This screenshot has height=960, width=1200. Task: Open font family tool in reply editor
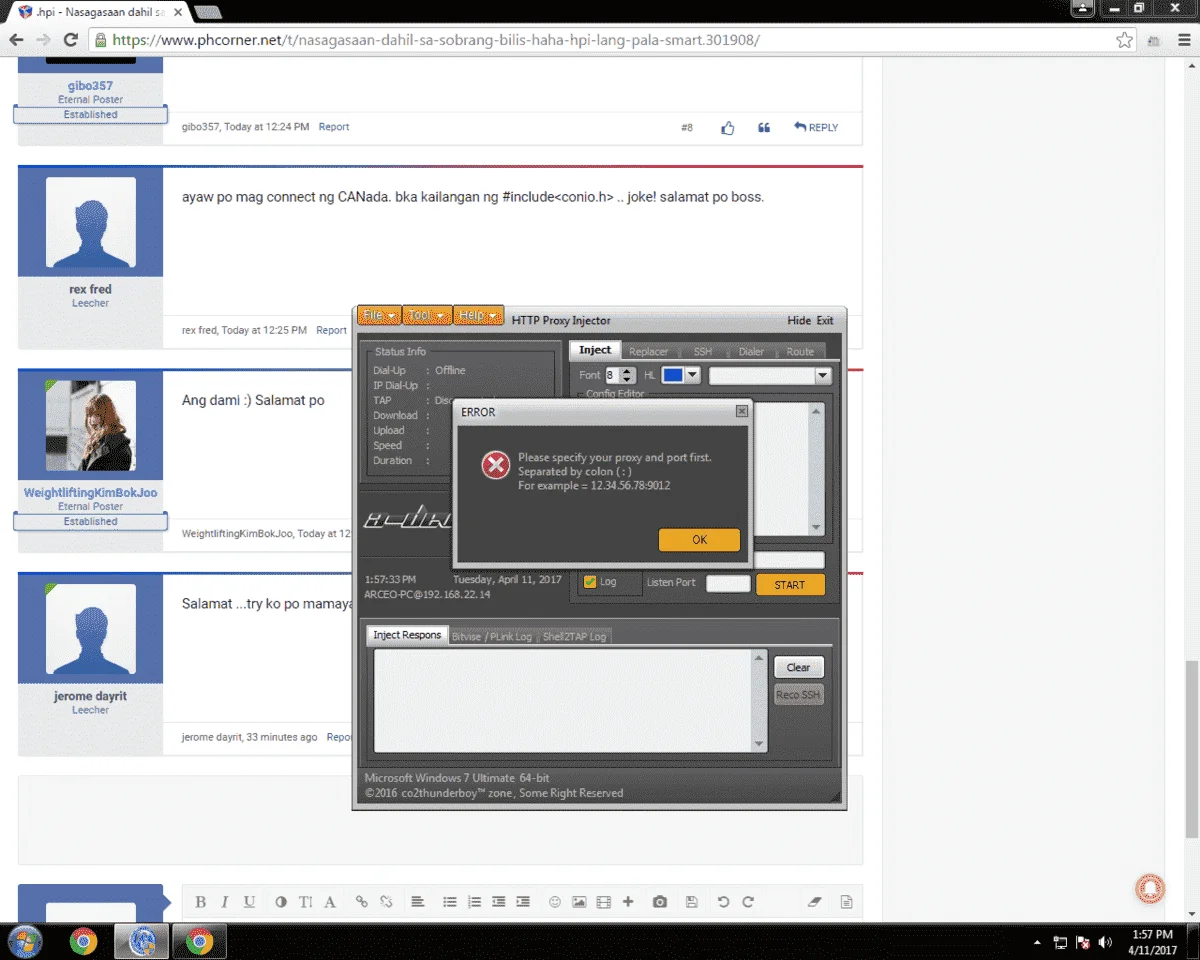tap(330, 902)
